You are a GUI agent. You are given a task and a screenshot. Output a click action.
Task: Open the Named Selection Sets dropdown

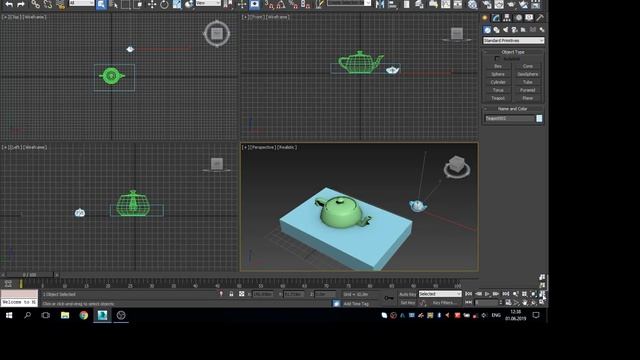(x=349, y=3)
